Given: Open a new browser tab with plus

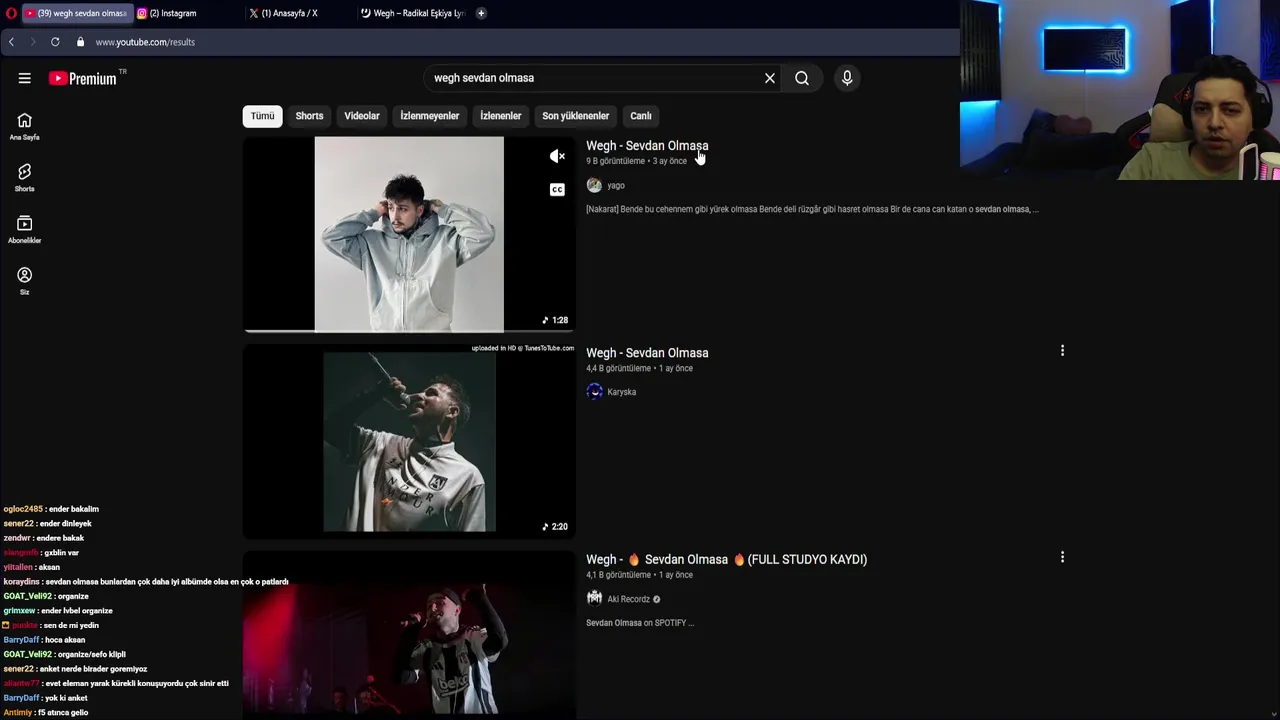Looking at the screenshot, I should 481,13.
